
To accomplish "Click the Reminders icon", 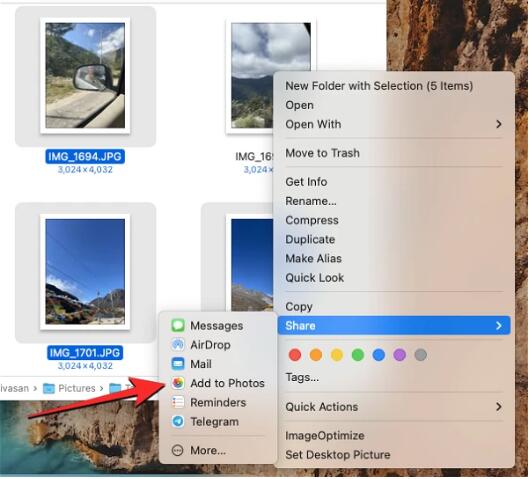I will coord(178,402).
